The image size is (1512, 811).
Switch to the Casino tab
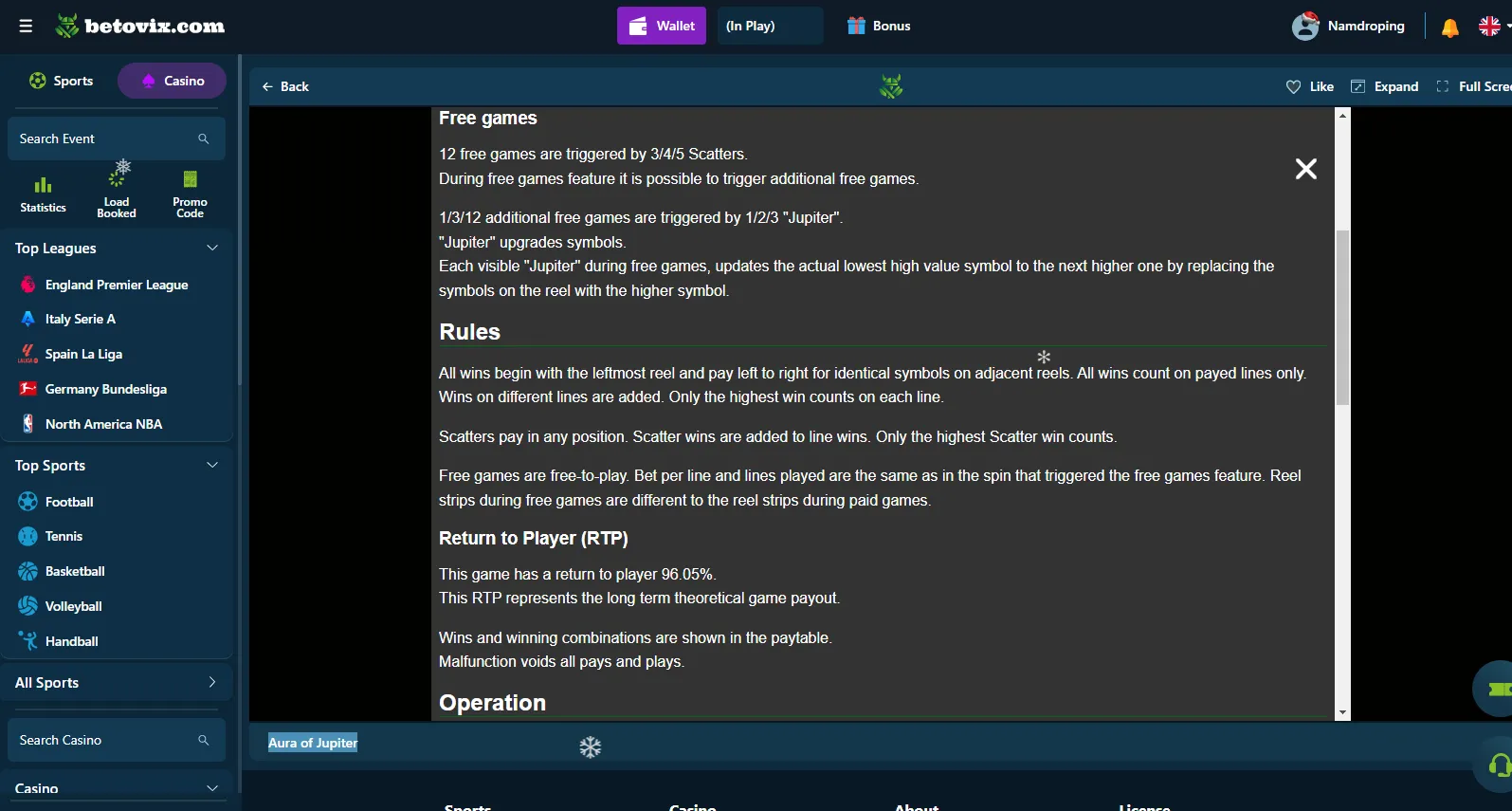172,81
